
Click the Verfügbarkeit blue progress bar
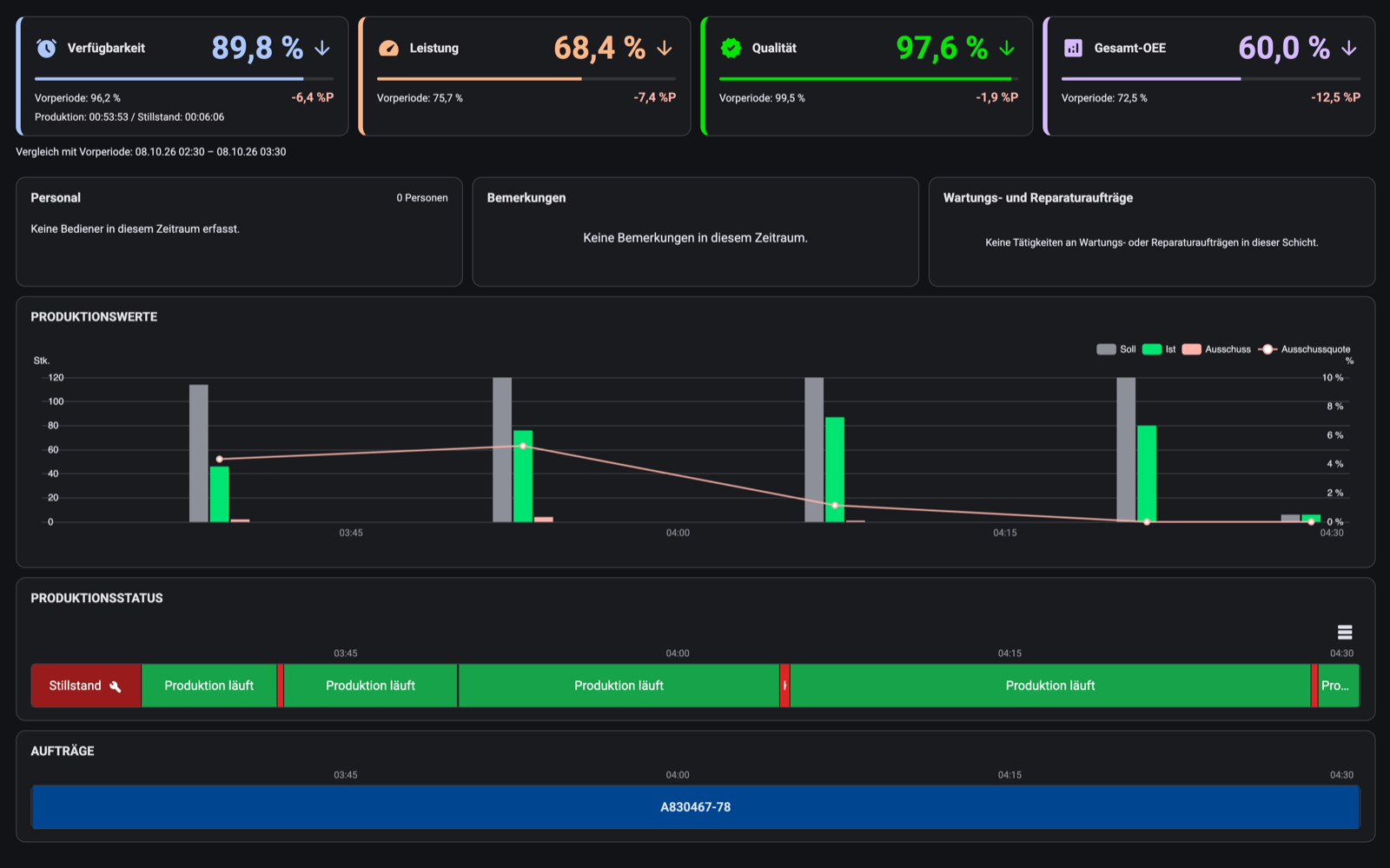(184, 79)
